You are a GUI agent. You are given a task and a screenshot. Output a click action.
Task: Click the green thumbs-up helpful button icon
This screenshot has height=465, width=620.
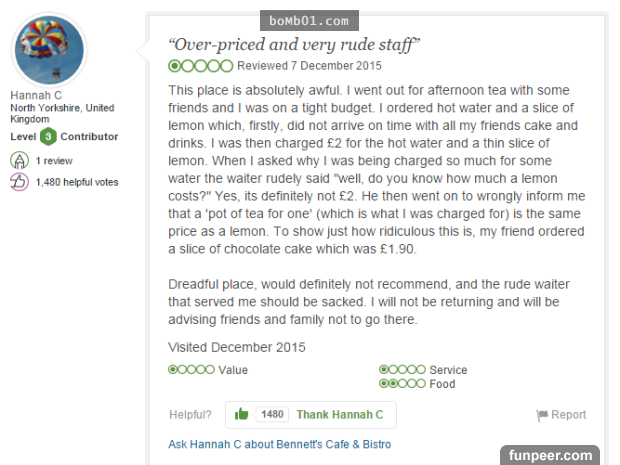click(x=240, y=414)
